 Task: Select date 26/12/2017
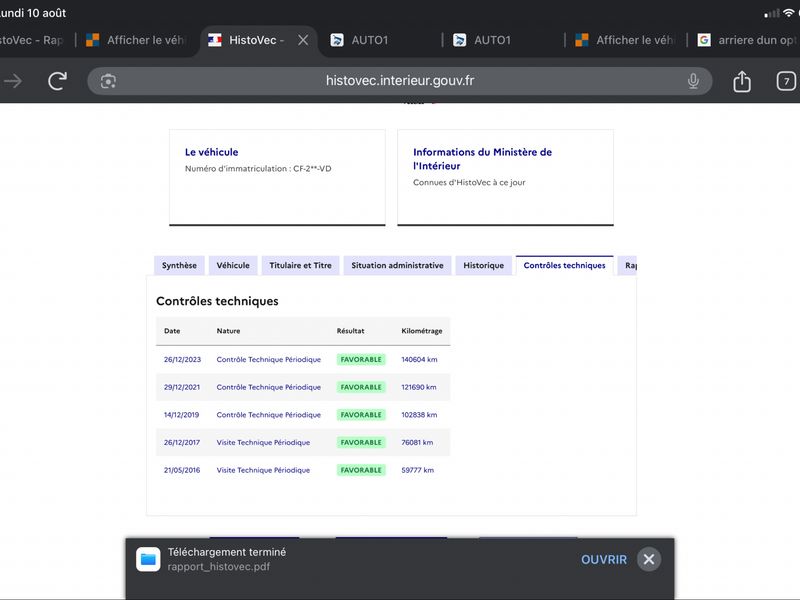[182, 442]
